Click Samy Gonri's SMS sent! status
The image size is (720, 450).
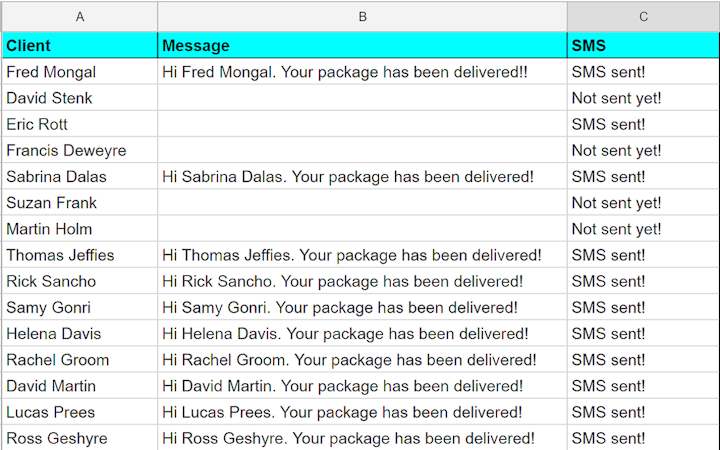point(643,307)
